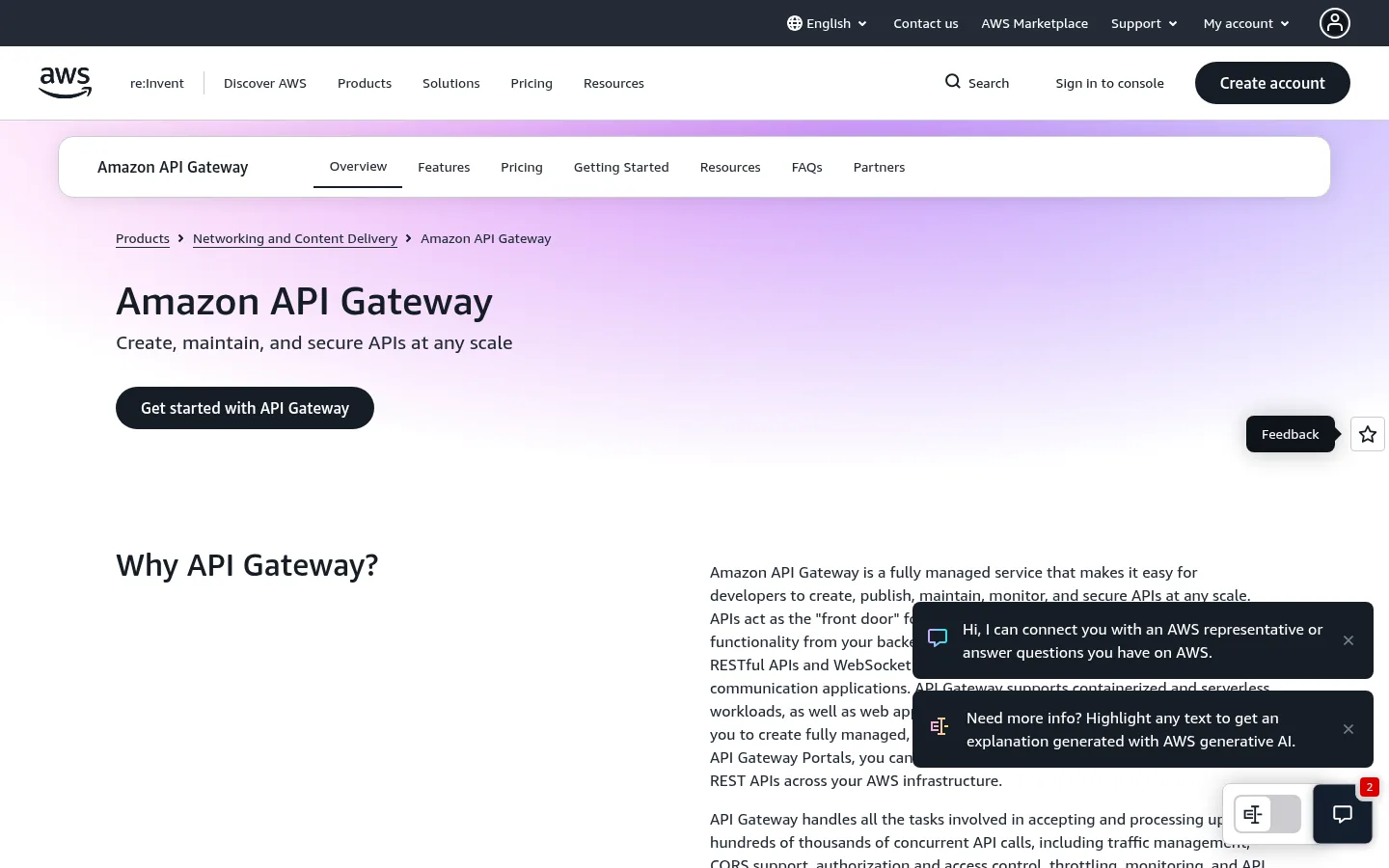Open the top navigation Pricing menu
The image size is (1389, 868).
(531, 83)
